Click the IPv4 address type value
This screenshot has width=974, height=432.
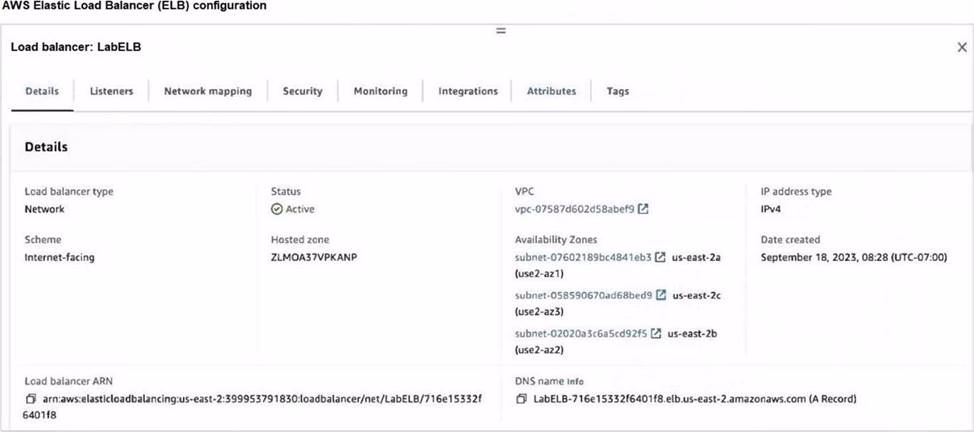(x=771, y=209)
